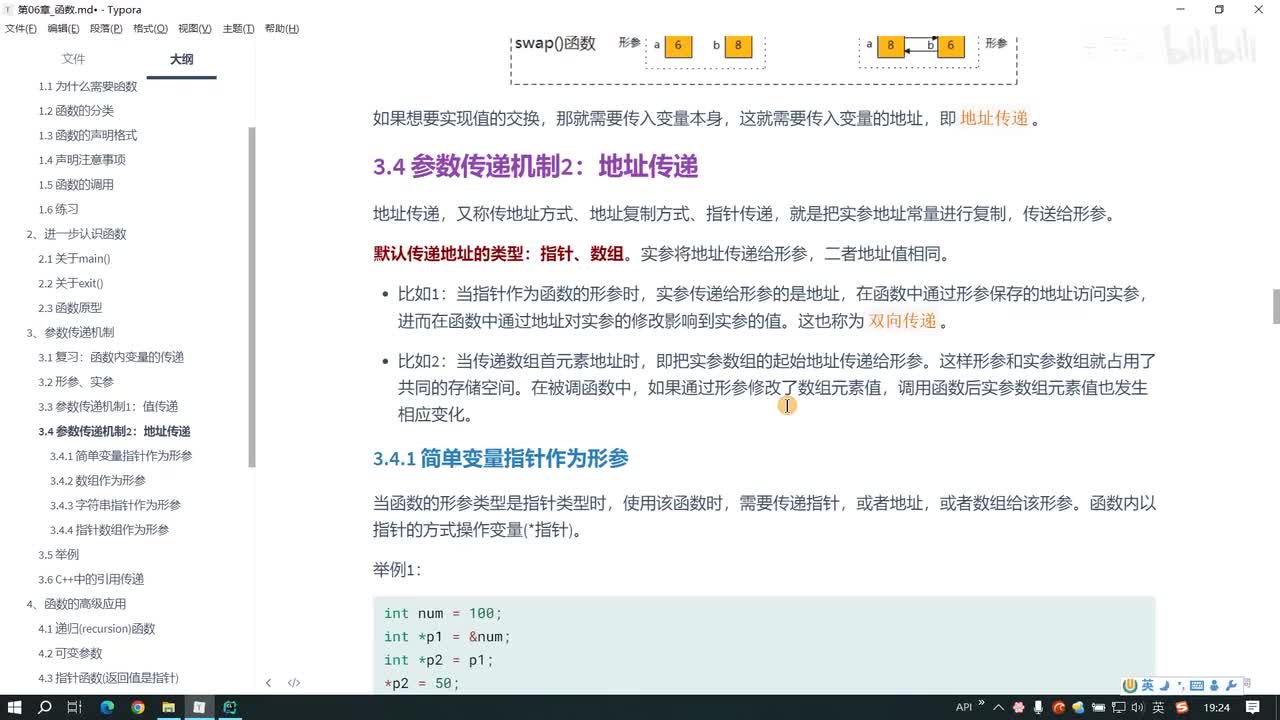
Task: Click the battery icon in the tray
Action: tap(1098, 708)
